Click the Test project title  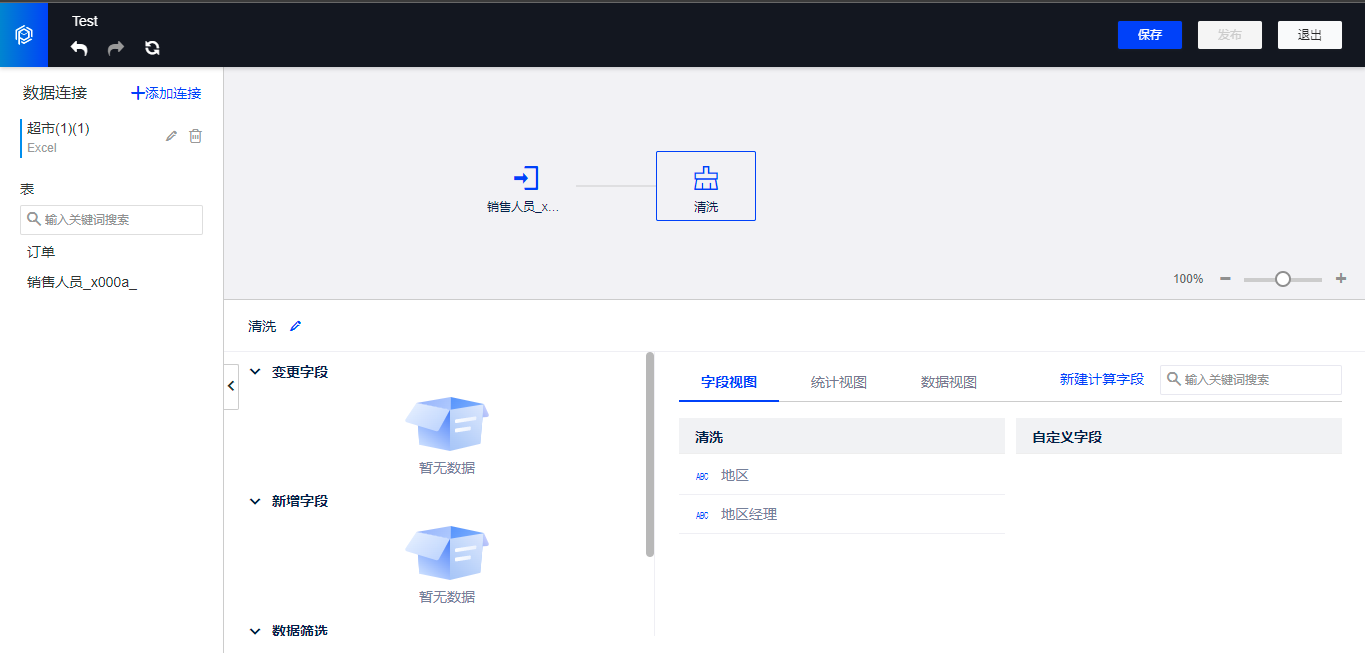coord(85,21)
